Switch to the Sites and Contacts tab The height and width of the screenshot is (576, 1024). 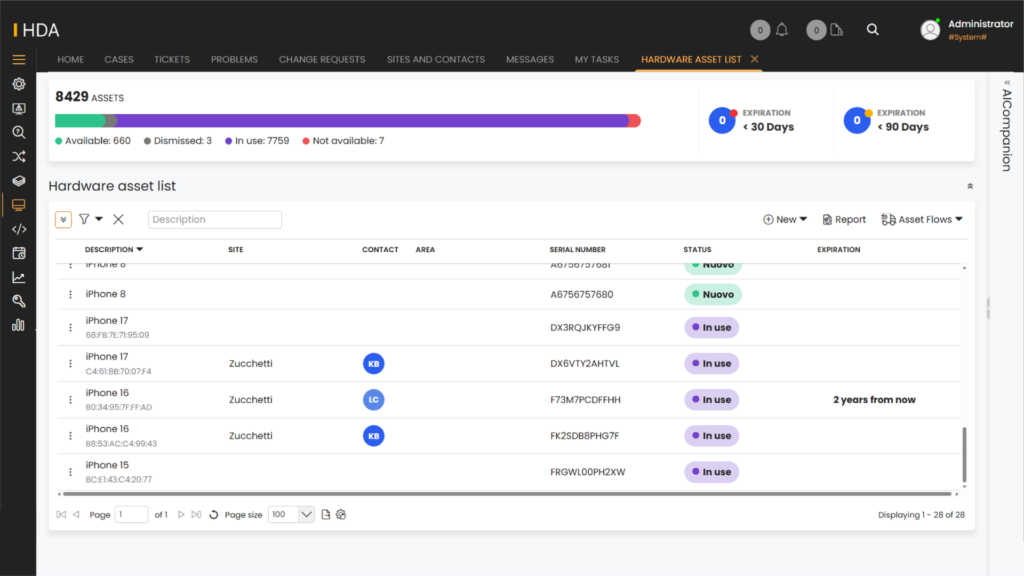click(x=436, y=59)
